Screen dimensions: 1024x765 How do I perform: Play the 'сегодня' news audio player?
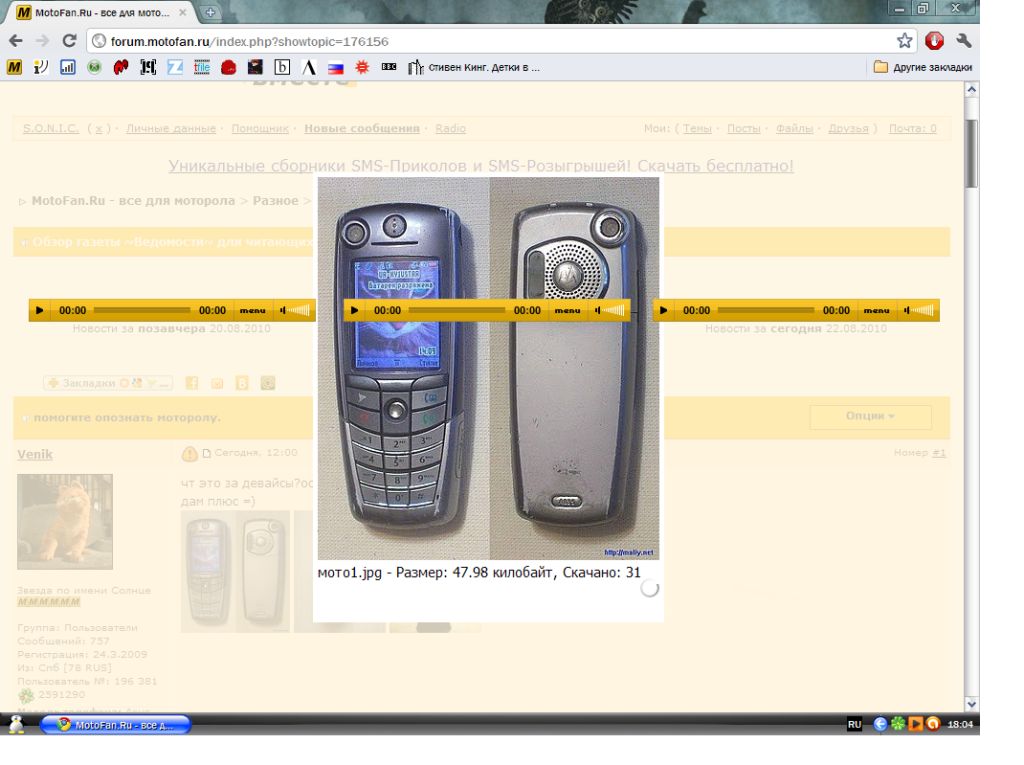point(664,310)
